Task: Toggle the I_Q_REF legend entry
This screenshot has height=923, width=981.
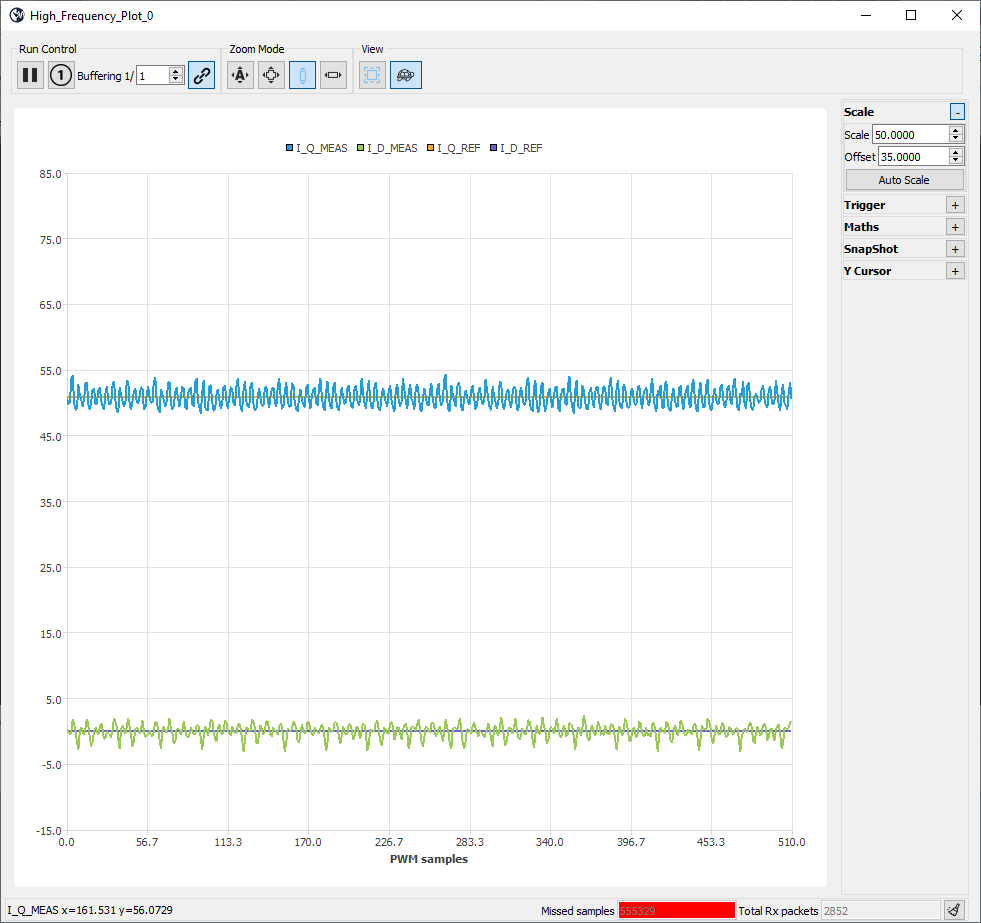Action: tap(454, 148)
